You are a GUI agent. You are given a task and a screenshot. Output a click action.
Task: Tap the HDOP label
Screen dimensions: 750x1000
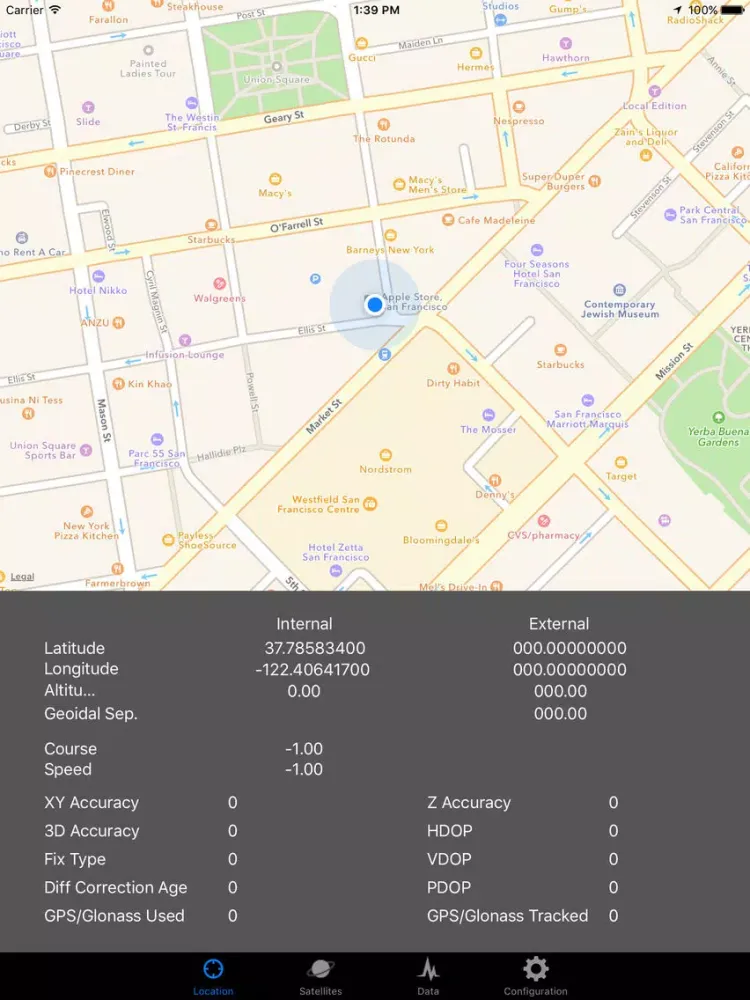pos(450,830)
